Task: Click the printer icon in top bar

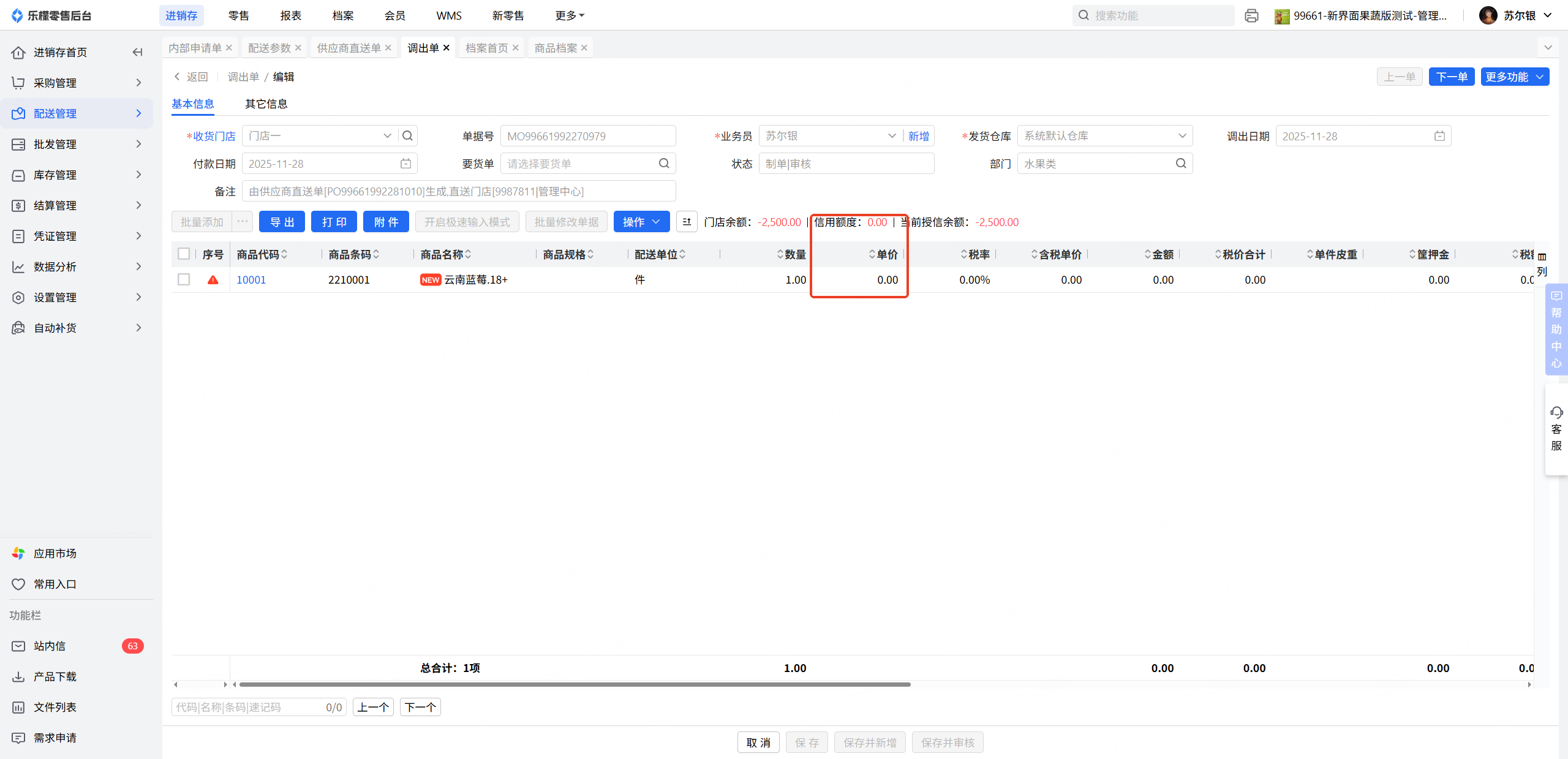Action: coord(1251,16)
